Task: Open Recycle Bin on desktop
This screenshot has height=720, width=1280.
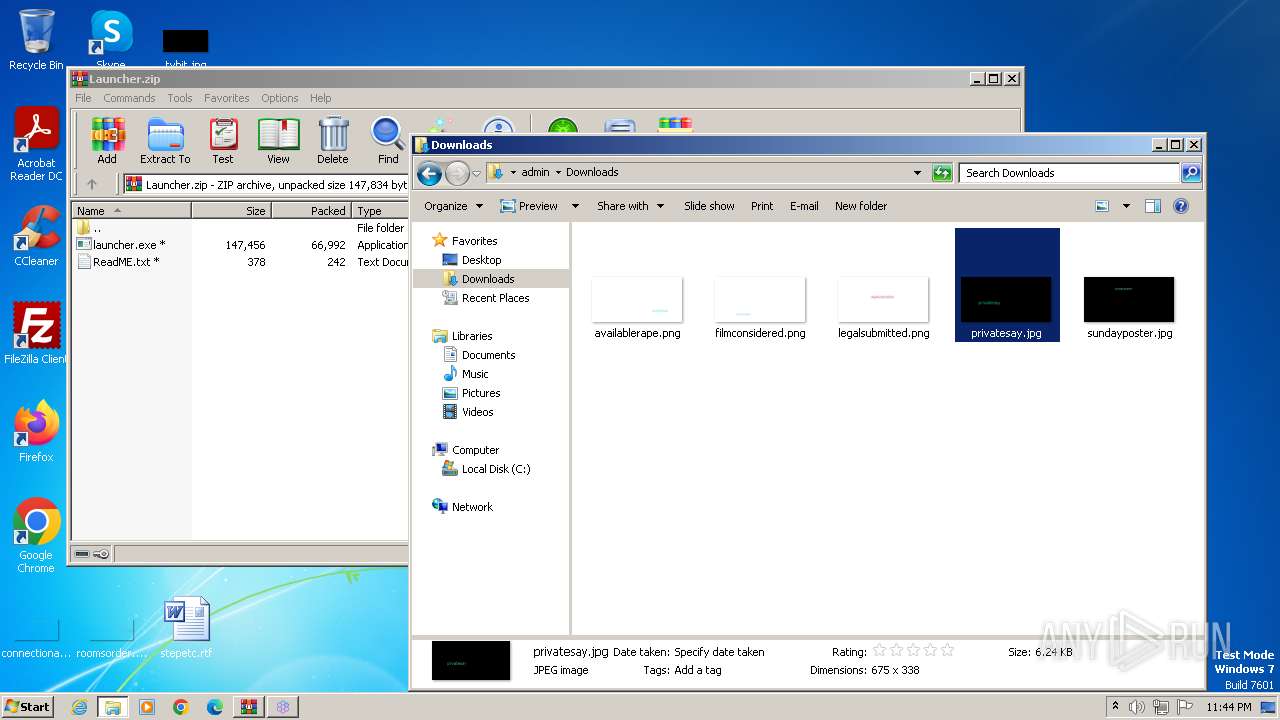Action: (x=36, y=40)
